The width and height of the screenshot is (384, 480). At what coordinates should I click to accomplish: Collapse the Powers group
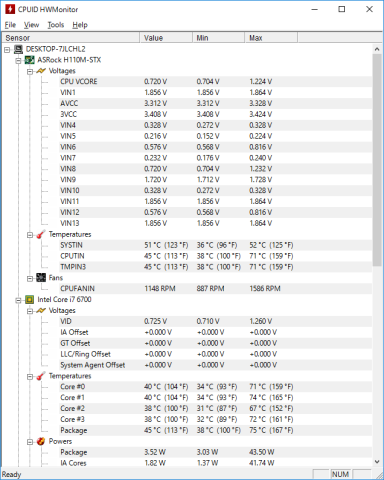(x=30, y=442)
